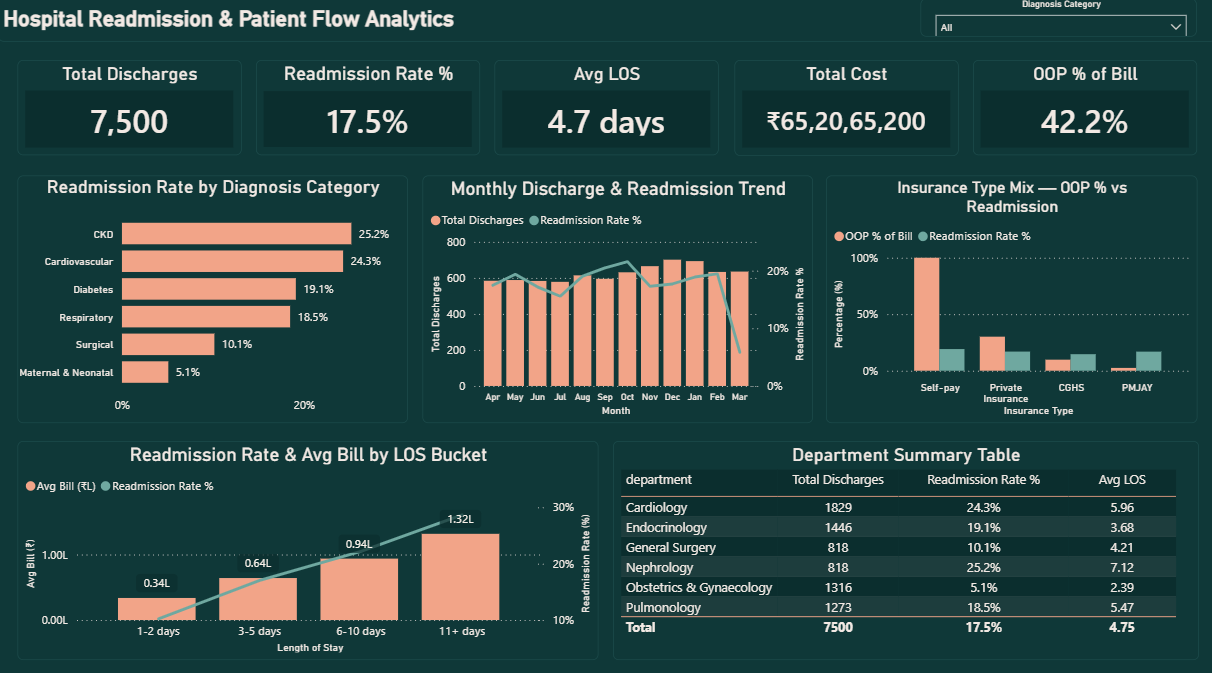Click the Readmission Rate % legend swatch in the monthly trend
Screen dimensions: 1212x673
534,220
